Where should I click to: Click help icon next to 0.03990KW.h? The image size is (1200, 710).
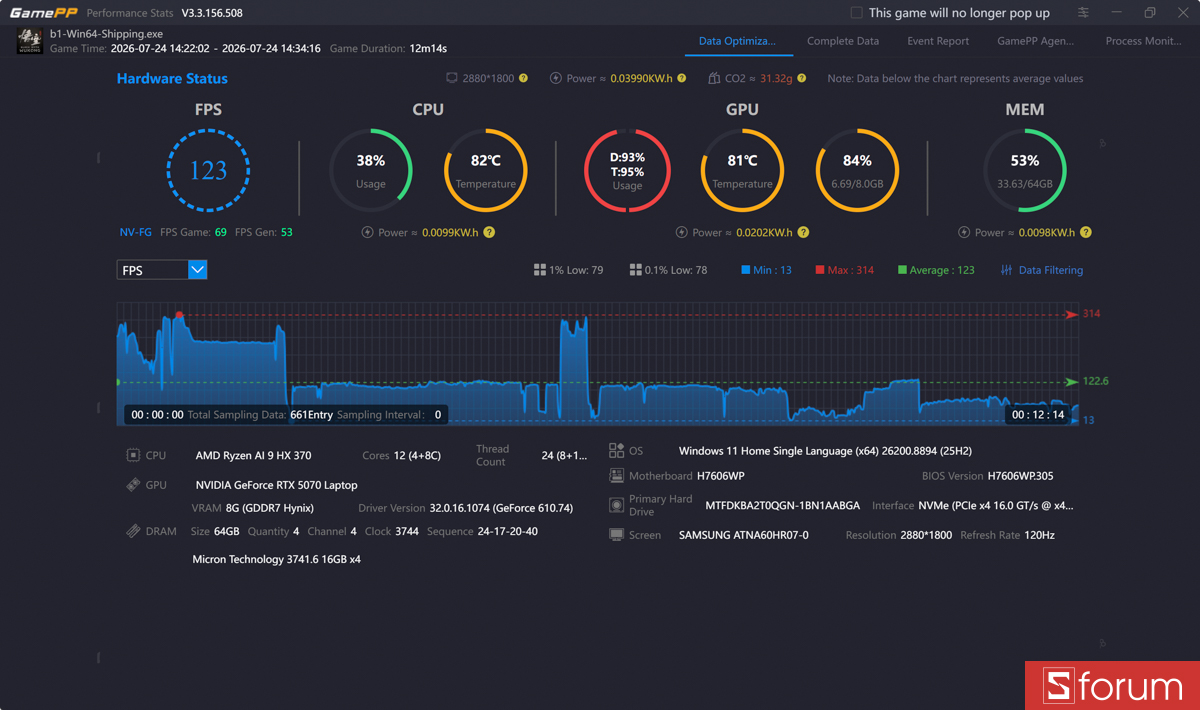[x=682, y=78]
